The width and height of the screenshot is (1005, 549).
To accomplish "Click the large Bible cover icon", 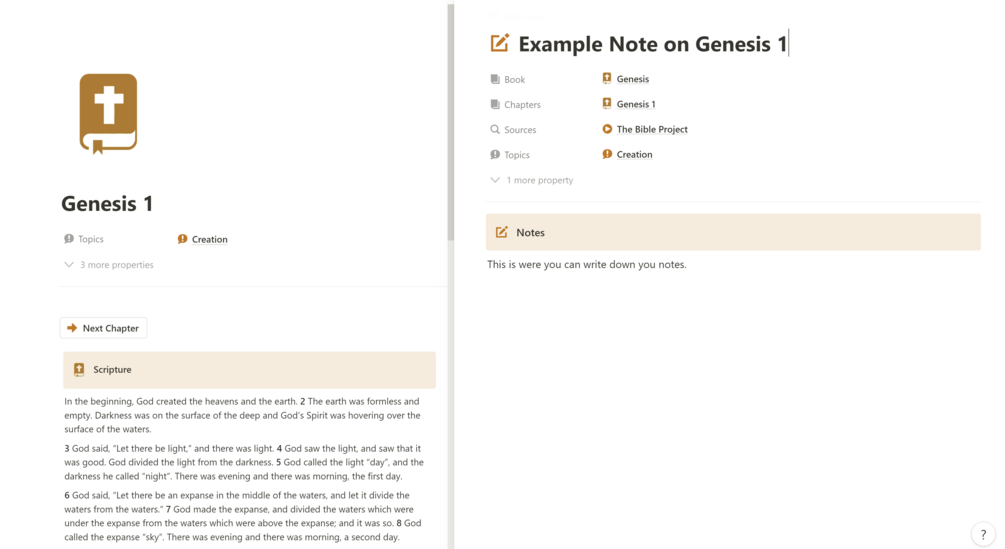I will [108, 113].
